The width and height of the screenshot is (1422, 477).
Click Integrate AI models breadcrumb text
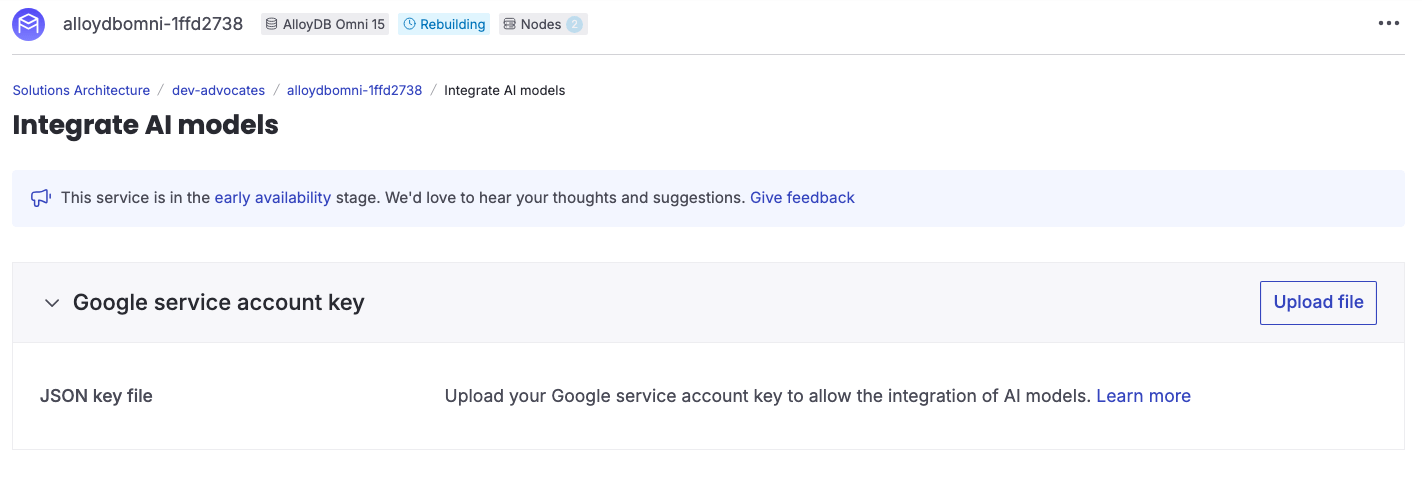(504, 90)
